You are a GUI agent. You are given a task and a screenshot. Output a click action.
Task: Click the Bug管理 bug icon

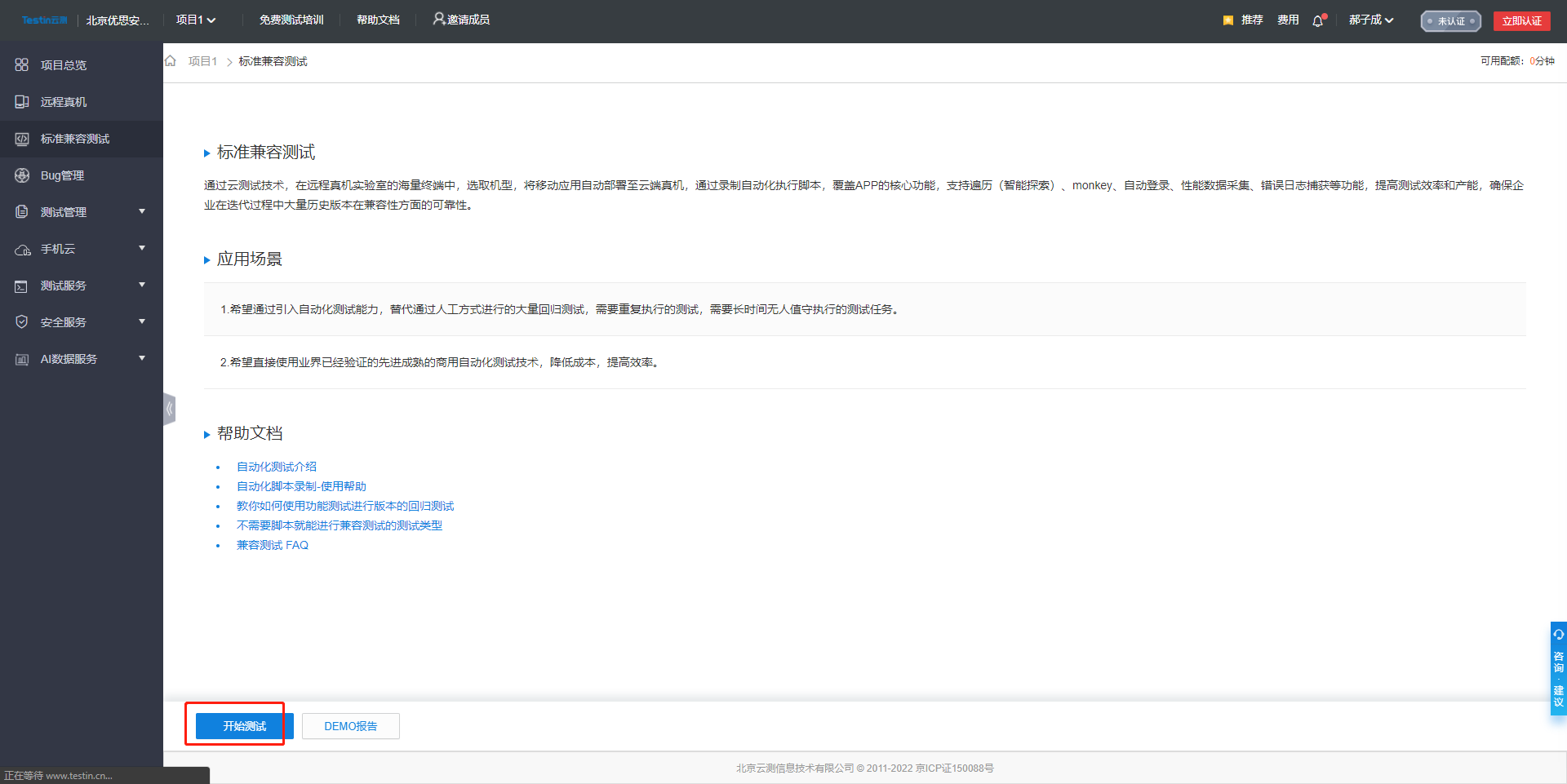[x=22, y=175]
